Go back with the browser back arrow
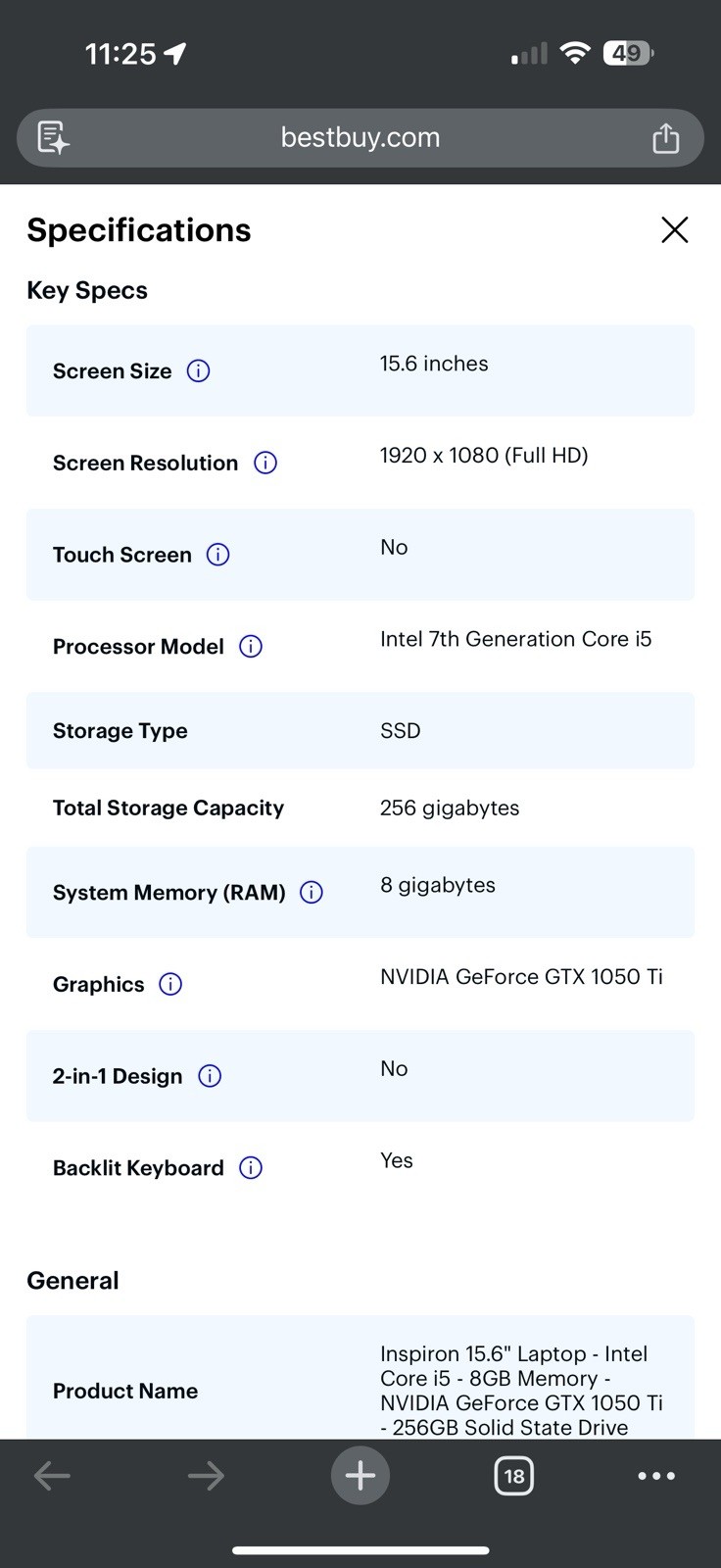 tap(52, 1476)
